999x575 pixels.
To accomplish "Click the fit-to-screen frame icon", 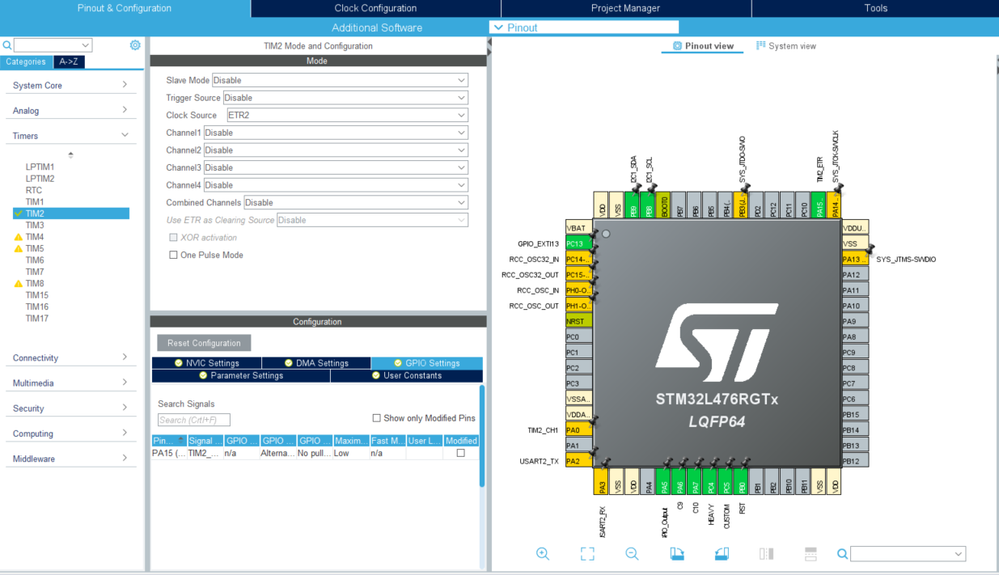I will tap(587, 554).
